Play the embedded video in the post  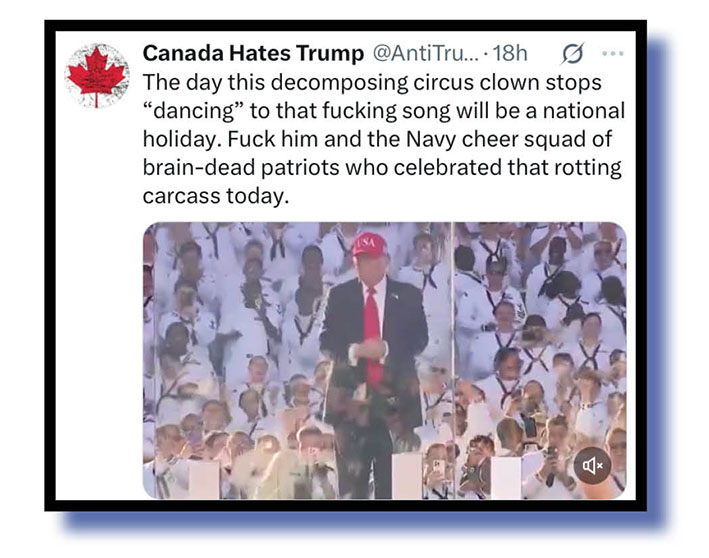(x=384, y=360)
